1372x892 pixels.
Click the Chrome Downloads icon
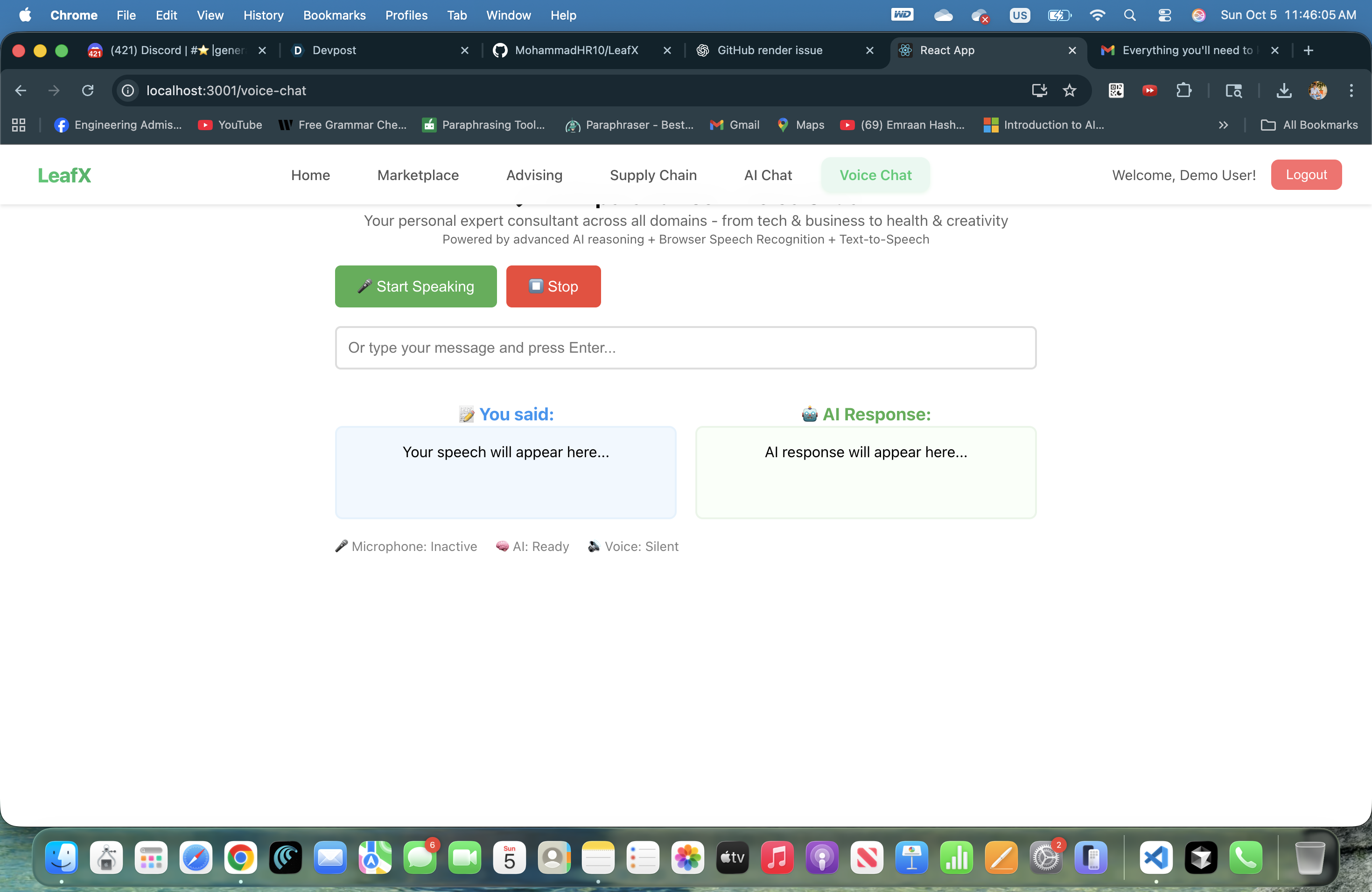[1284, 91]
